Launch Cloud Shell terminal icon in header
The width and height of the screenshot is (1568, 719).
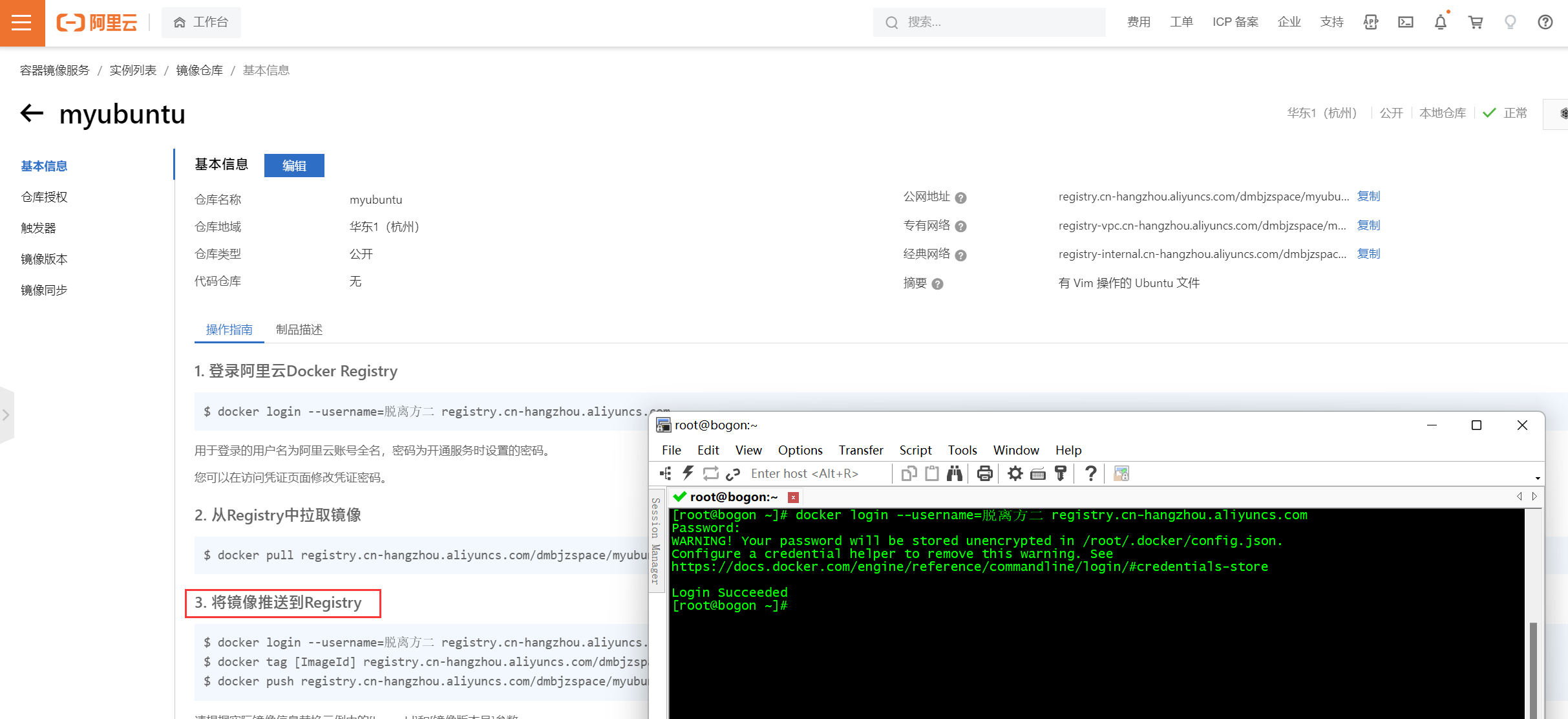tap(1405, 23)
